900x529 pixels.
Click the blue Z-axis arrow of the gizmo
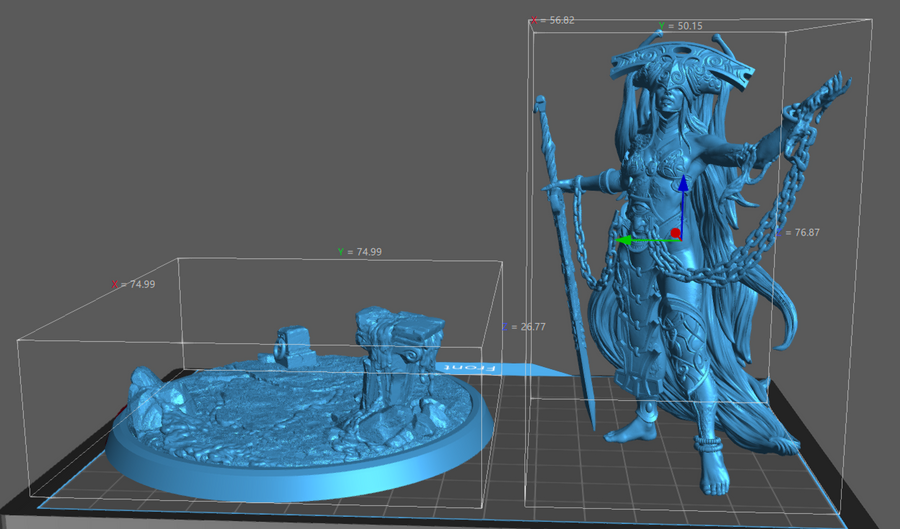click(x=682, y=190)
